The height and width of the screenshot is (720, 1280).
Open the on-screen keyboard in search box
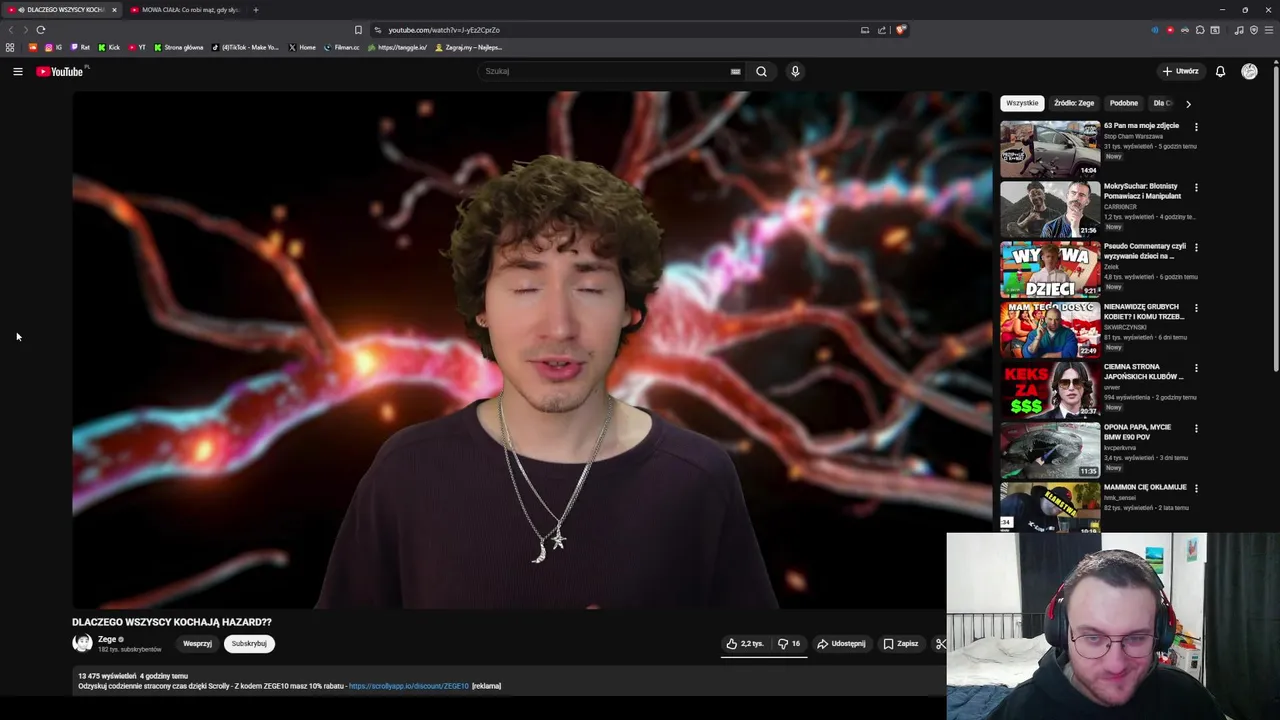coord(735,71)
